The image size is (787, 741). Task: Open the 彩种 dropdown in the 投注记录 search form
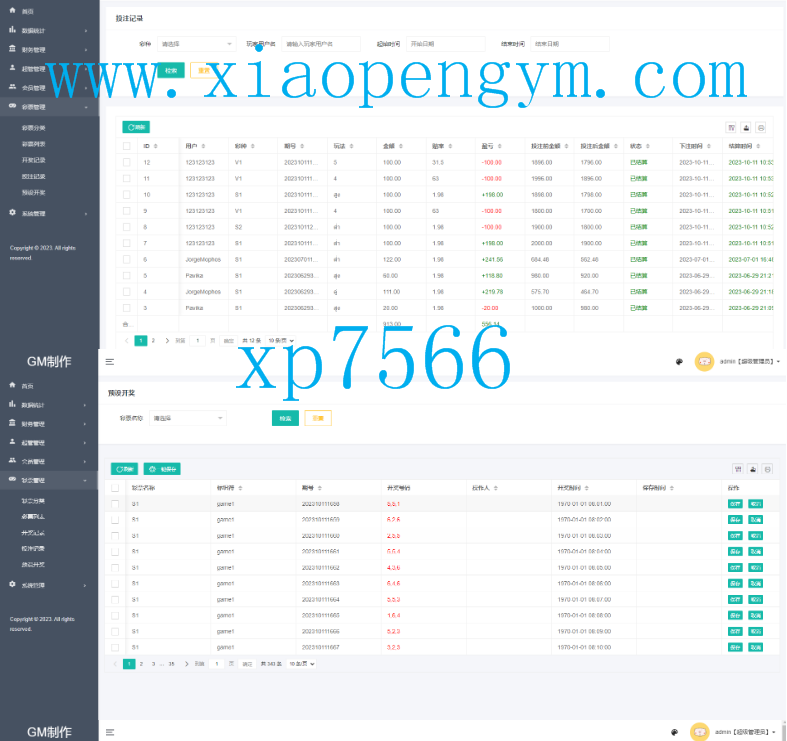click(194, 44)
